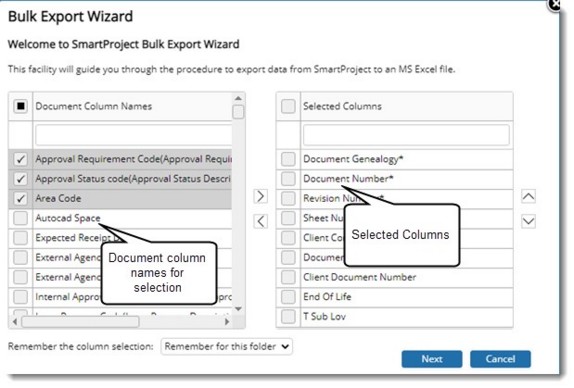Move selected column down with arrow
This screenshot has height=388, width=574.
click(528, 221)
